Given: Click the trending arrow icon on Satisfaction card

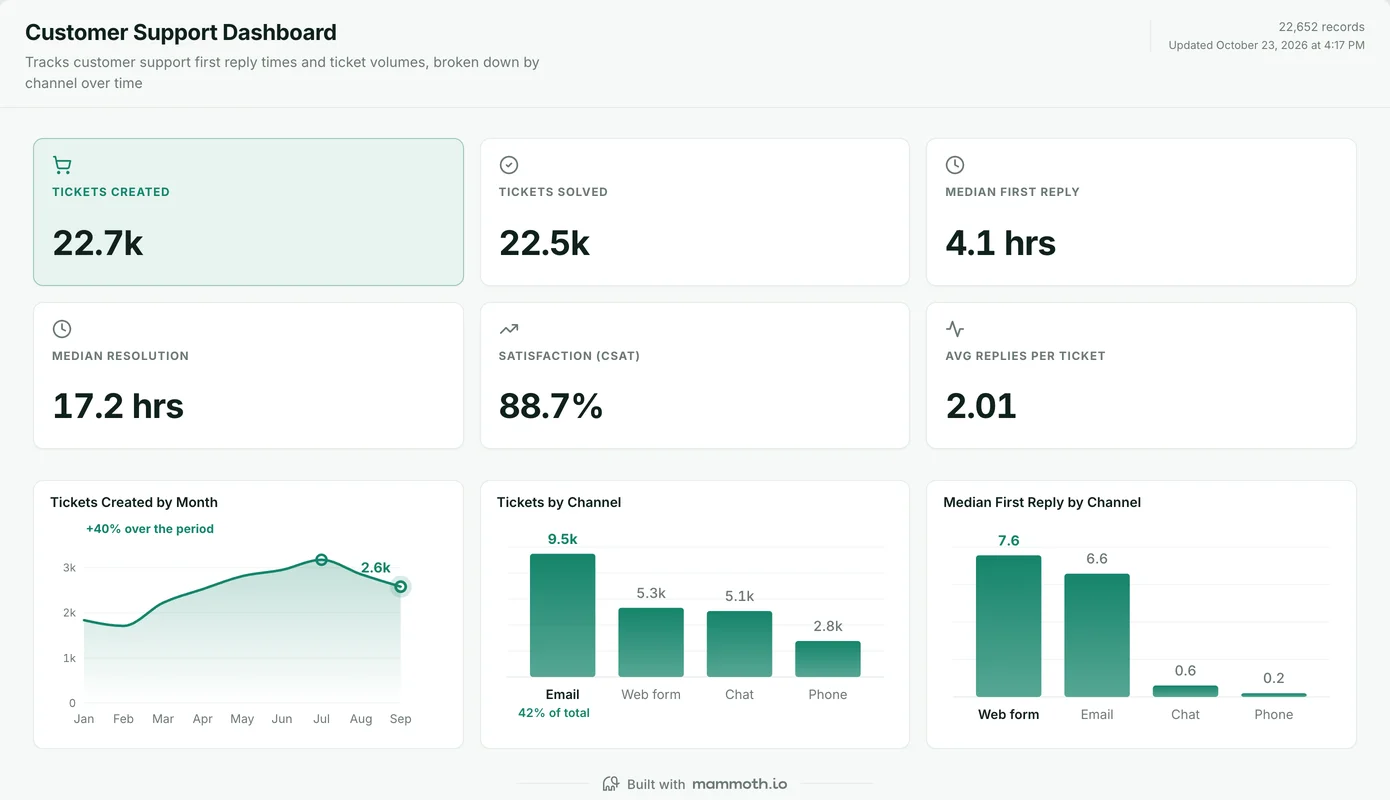Looking at the screenshot, I should tap(508, 329).
